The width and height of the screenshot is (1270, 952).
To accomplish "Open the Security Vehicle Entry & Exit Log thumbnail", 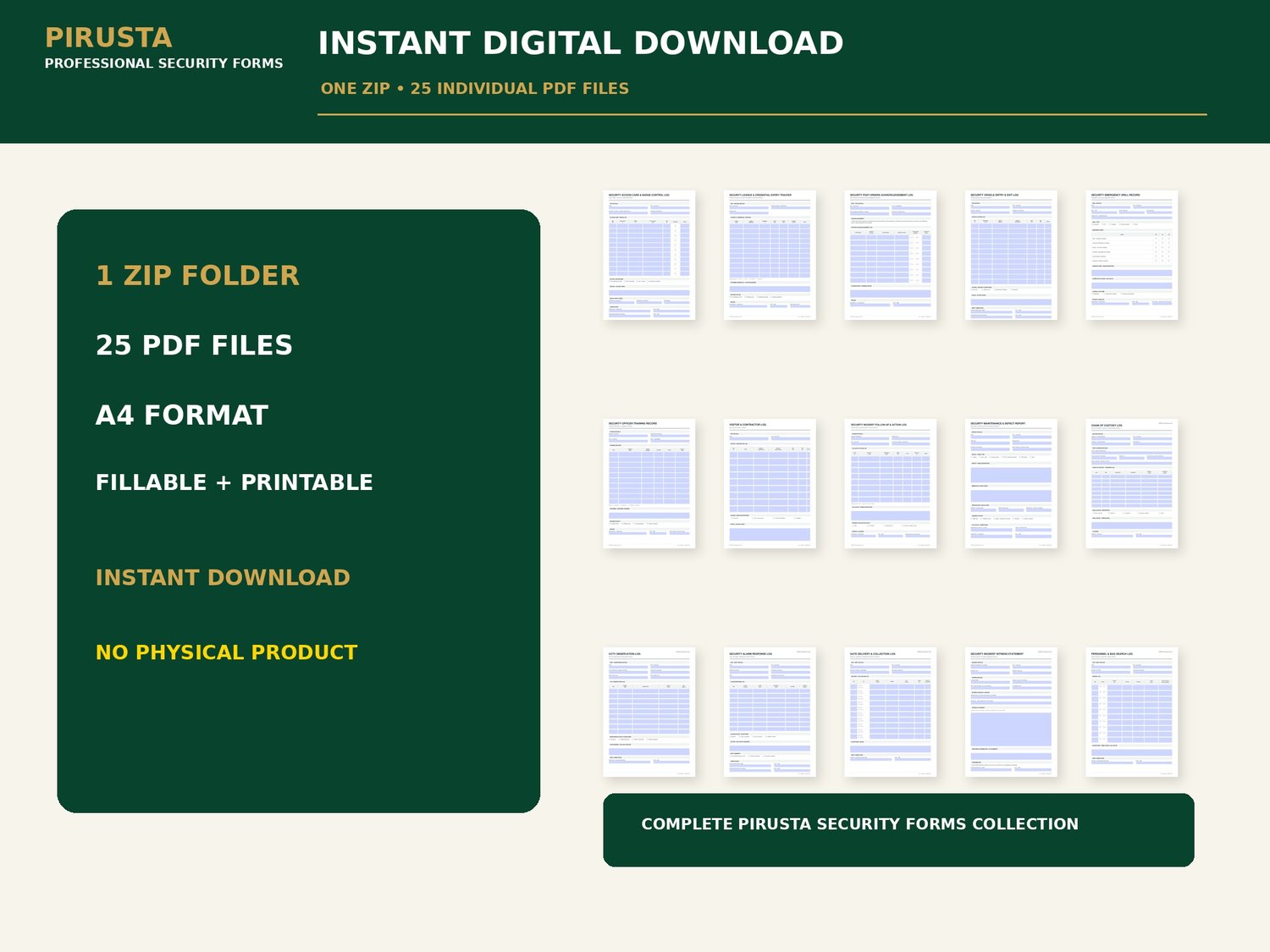I will coord(1012,255).
